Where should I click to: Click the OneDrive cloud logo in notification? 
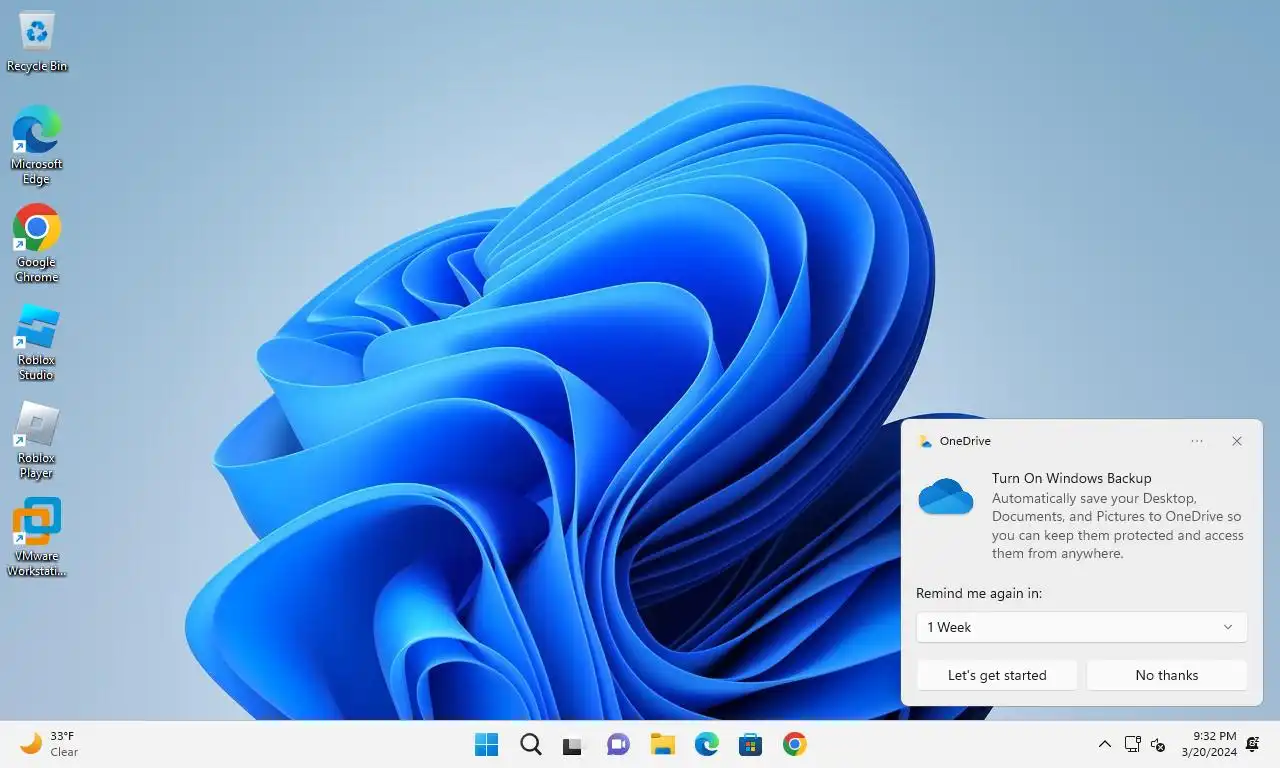[945, 496]
